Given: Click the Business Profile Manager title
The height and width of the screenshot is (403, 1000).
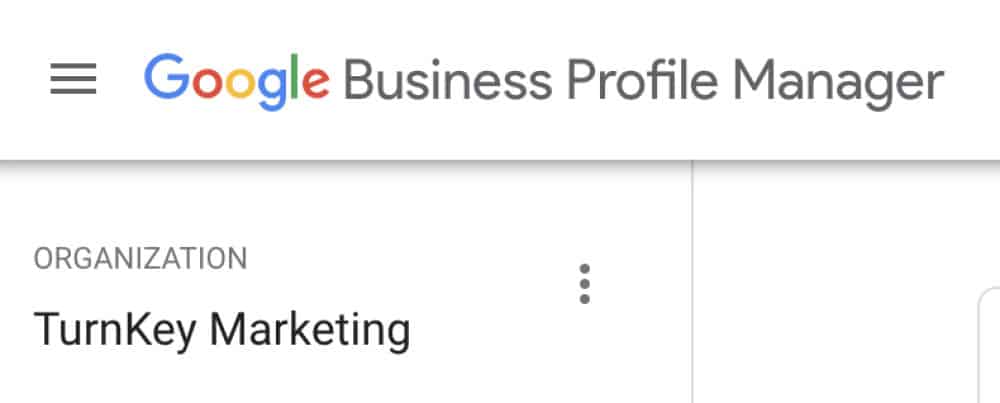Looking at the screenshot, I should coord(643,83).
